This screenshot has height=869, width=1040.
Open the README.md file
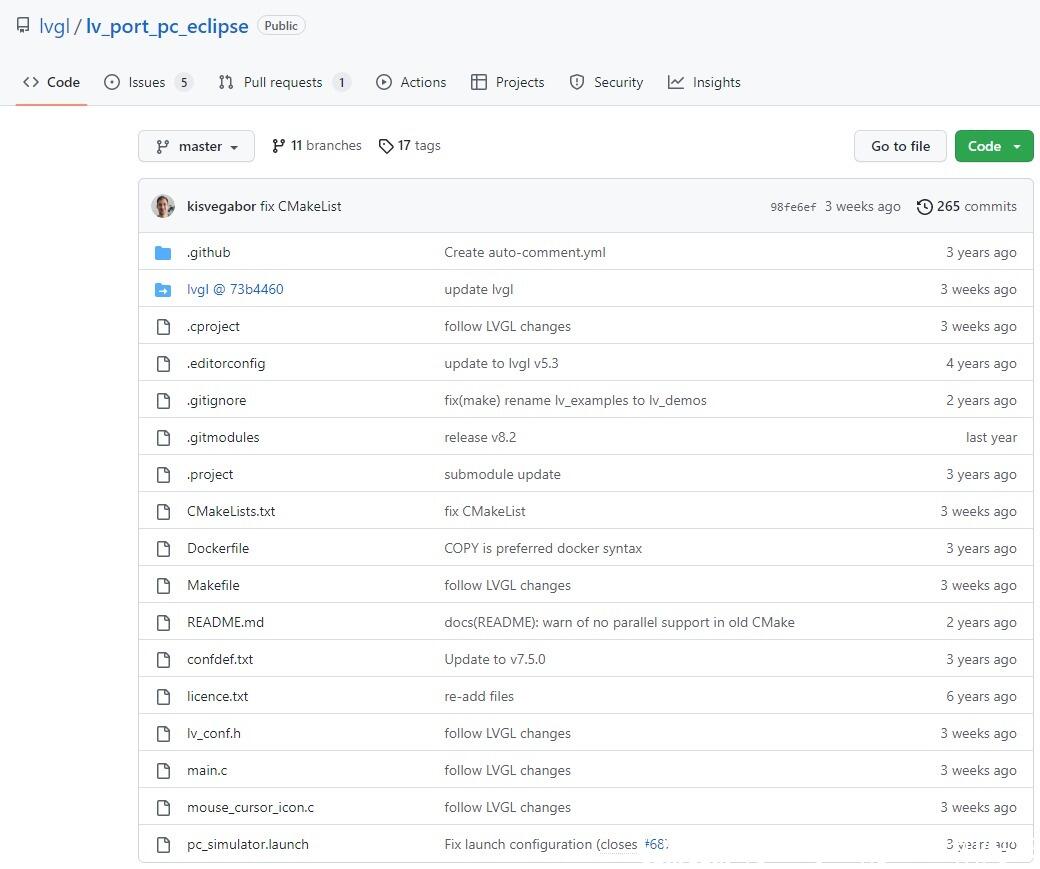(225, 623)
